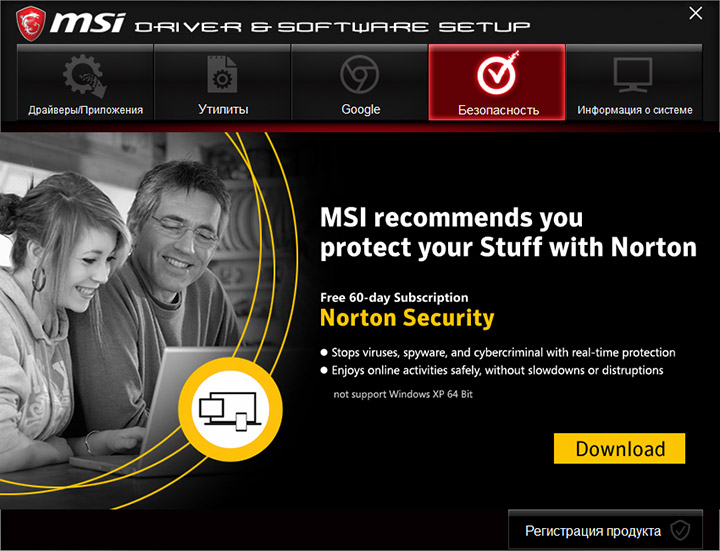Click the gear icon for Драйверы/Приложения
This screenshot has width=720, height=551.
click(x=85, y=75)
